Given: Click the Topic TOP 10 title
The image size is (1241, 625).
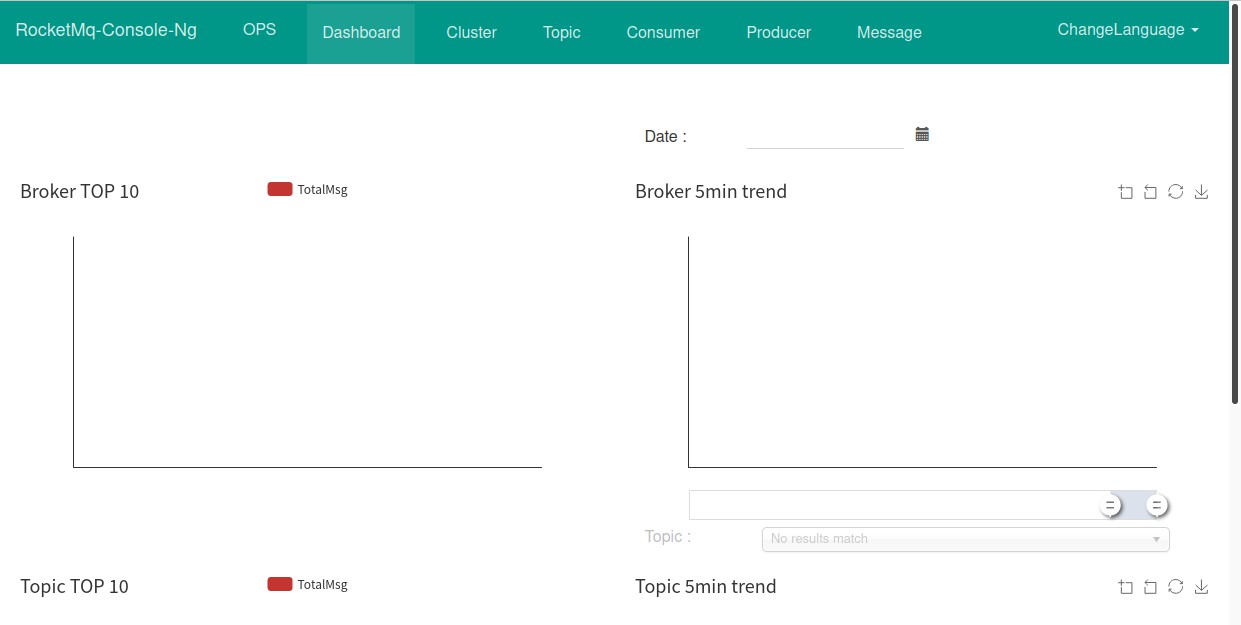Looking at the screenshot, I should click(75, 586).
